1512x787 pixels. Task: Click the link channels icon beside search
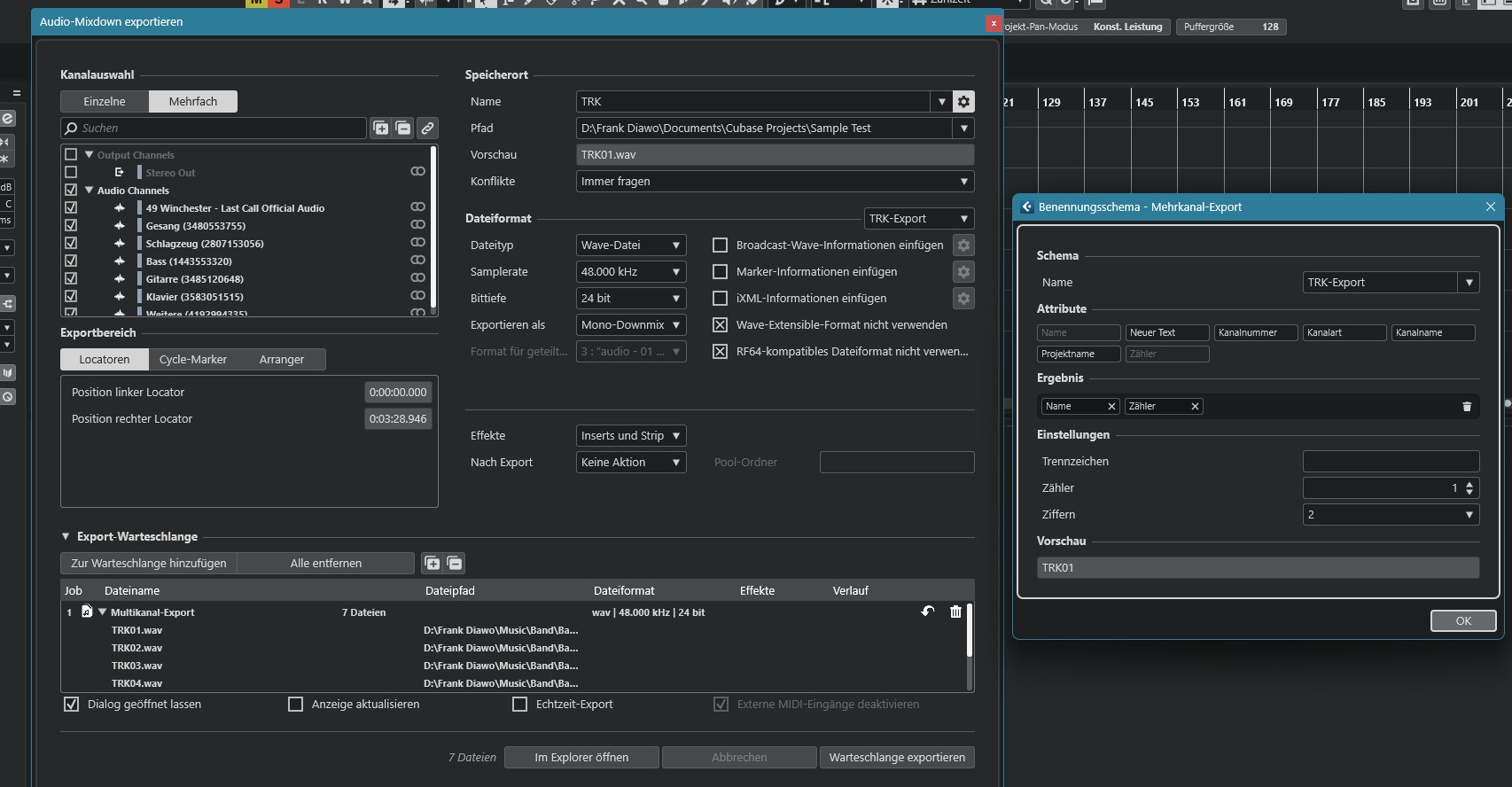click(427, 129)
